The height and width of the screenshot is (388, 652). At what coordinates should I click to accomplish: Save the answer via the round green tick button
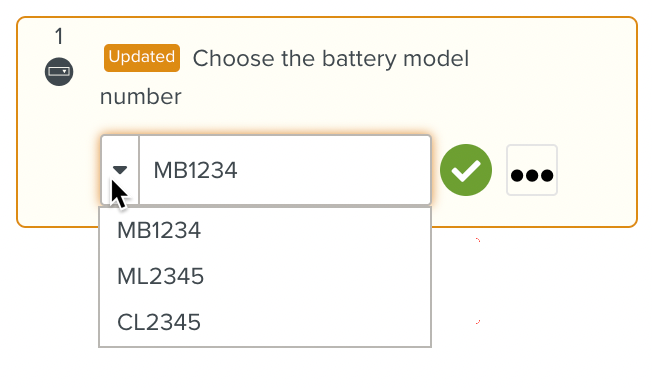(x=466, y=170)
